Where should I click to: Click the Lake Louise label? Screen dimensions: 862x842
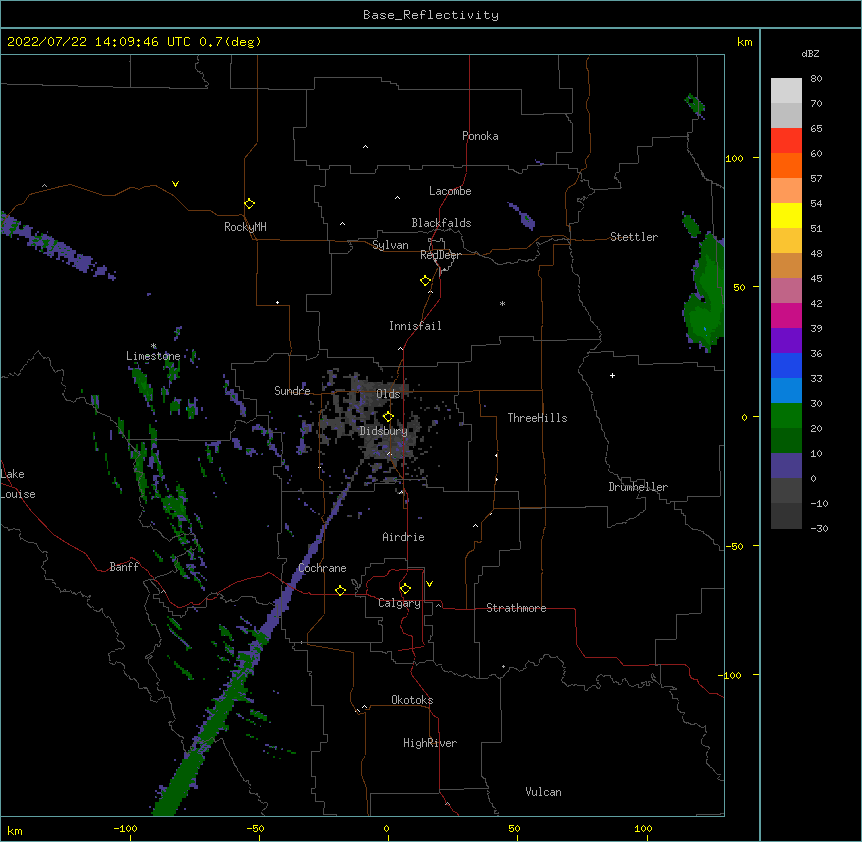point(18,484)
